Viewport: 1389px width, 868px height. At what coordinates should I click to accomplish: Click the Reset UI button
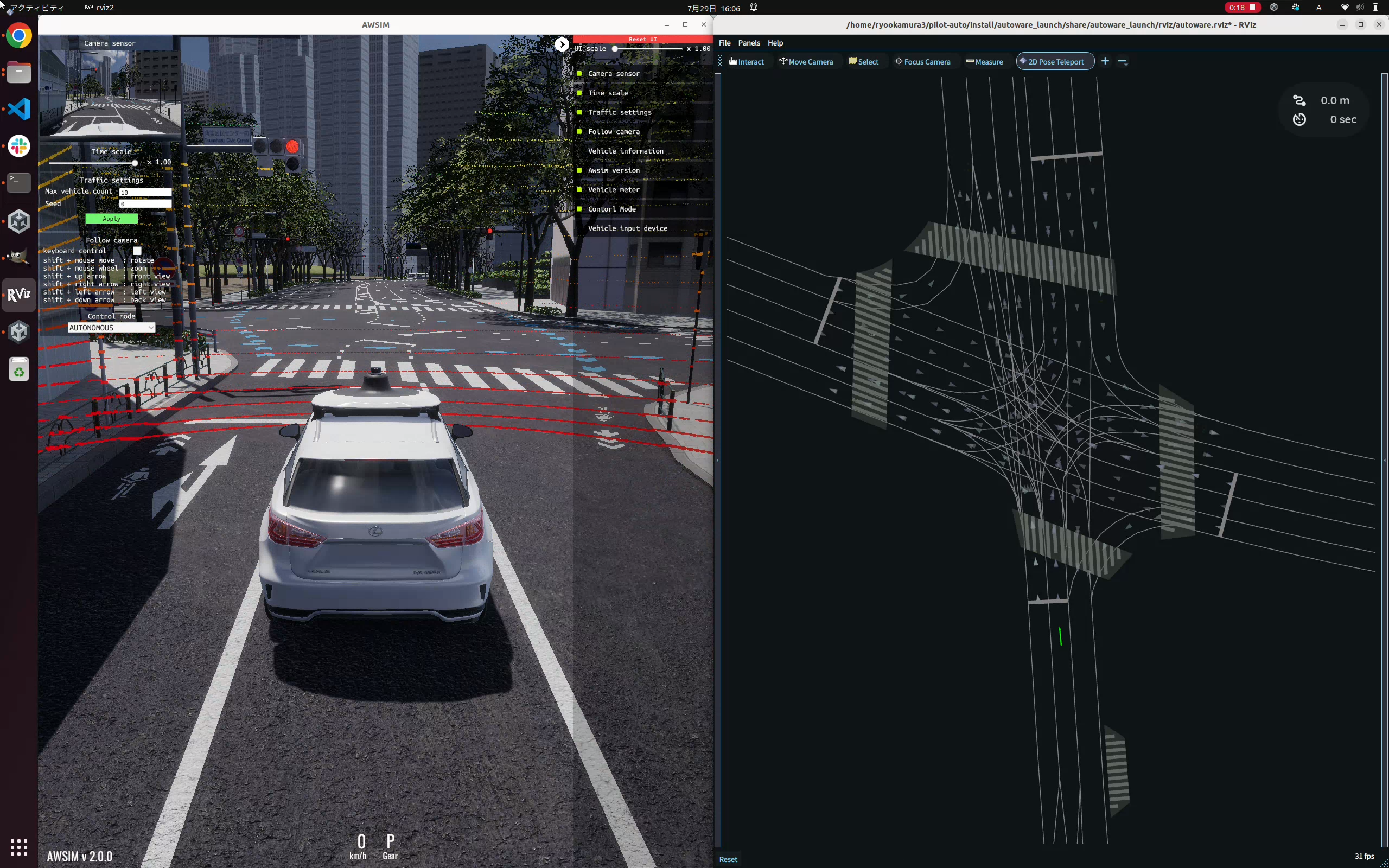click(x=642, y=39)
